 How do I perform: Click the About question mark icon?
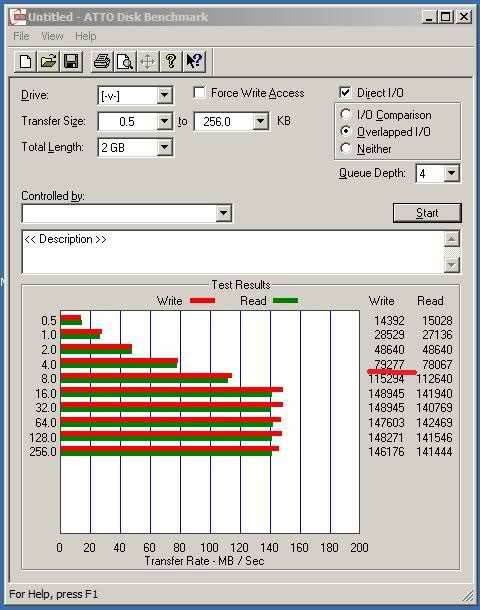171,61
